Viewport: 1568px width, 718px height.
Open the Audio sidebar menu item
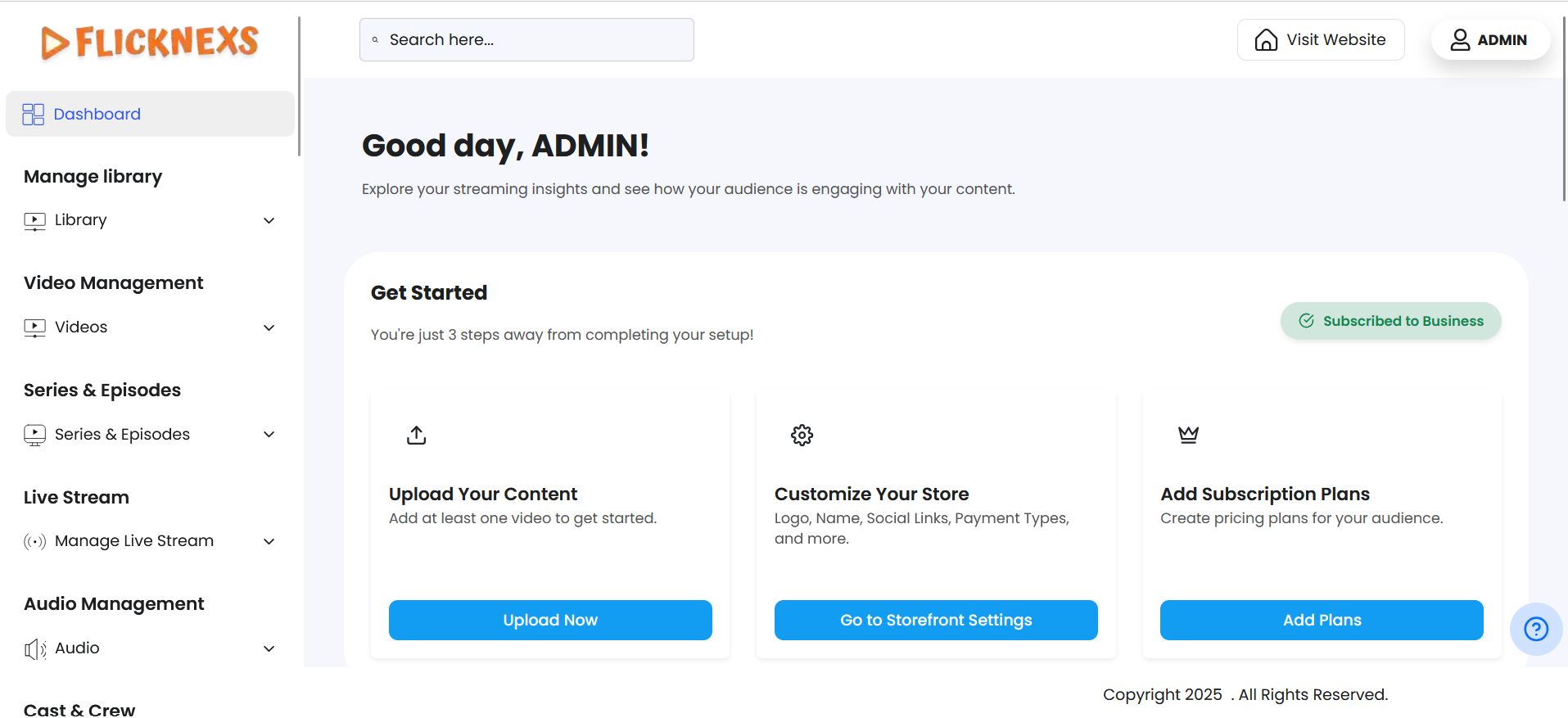(77, 648)
